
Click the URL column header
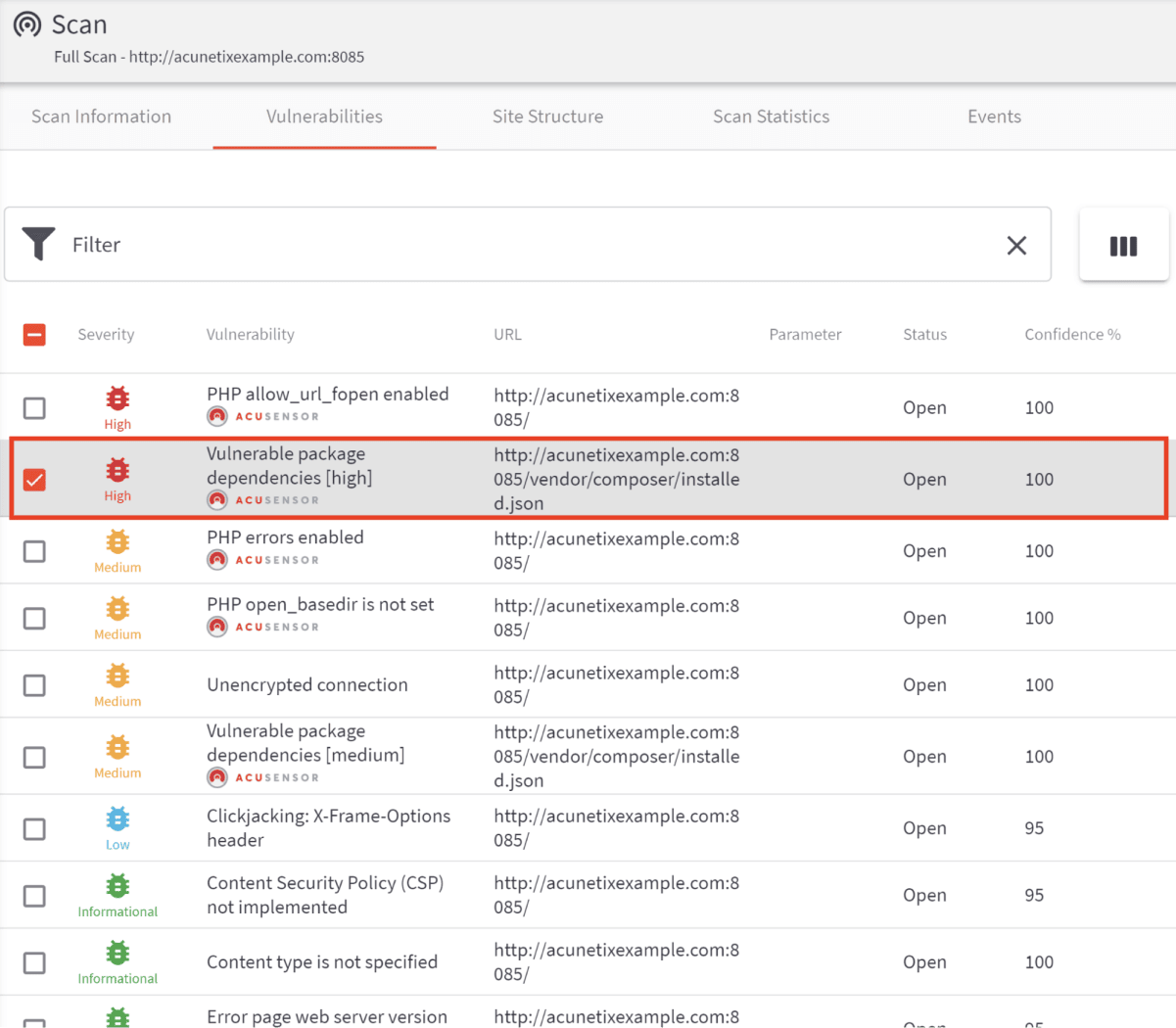tap(507, 335)
